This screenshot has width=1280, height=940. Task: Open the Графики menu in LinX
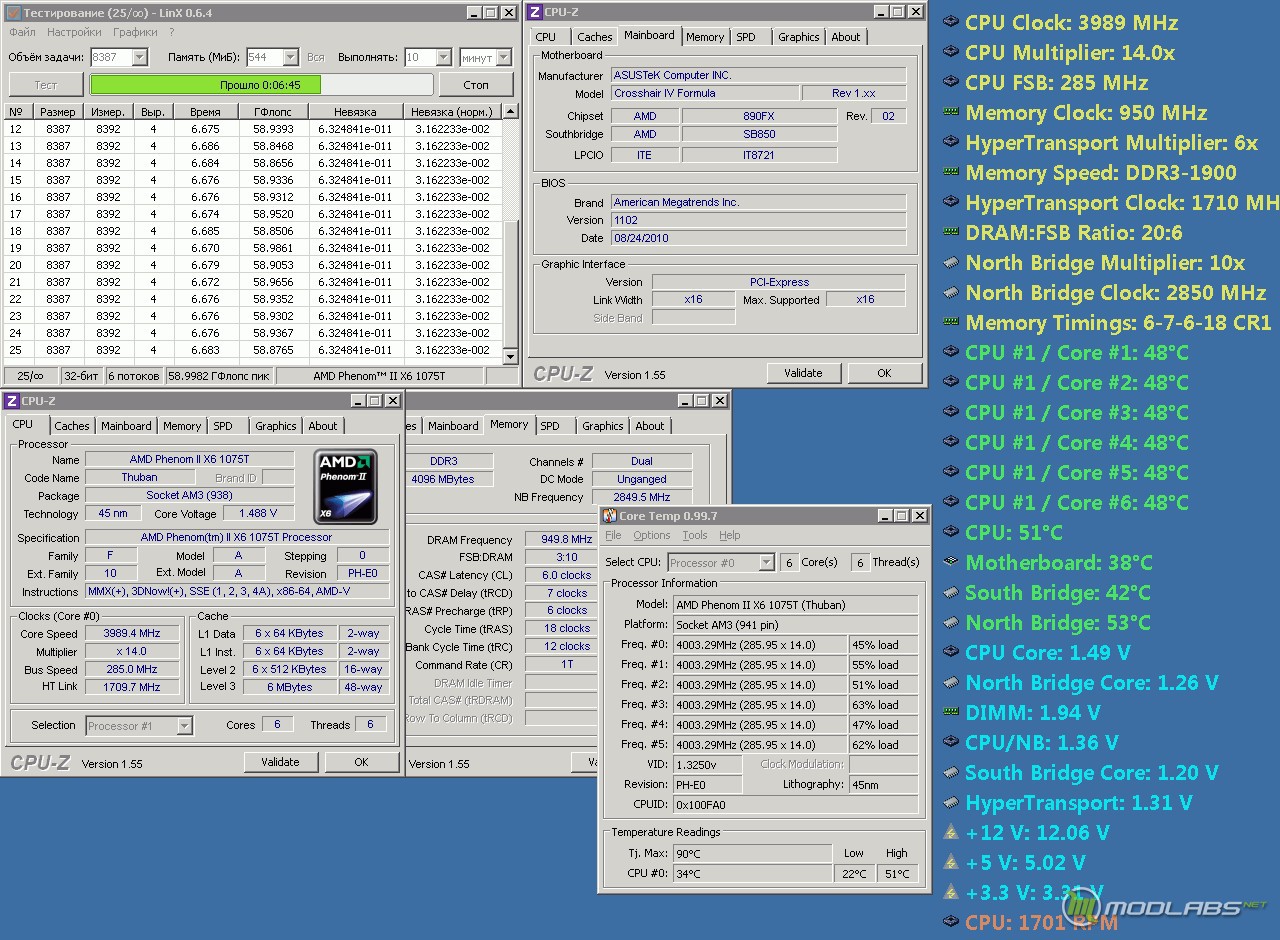(x=135, y=33)
